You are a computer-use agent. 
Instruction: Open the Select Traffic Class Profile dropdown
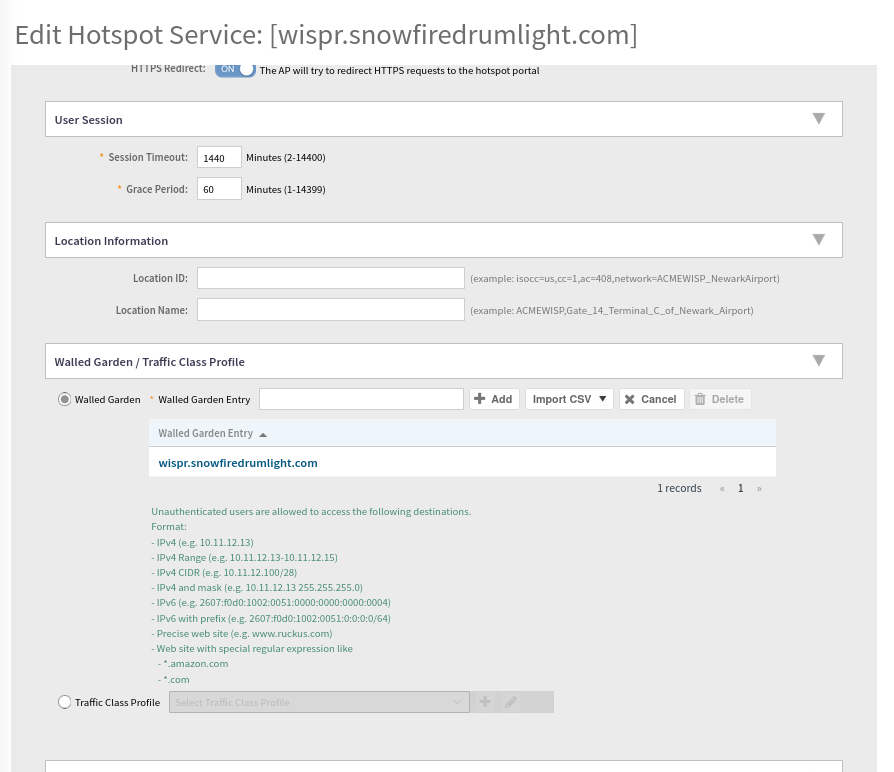[318, 702]
